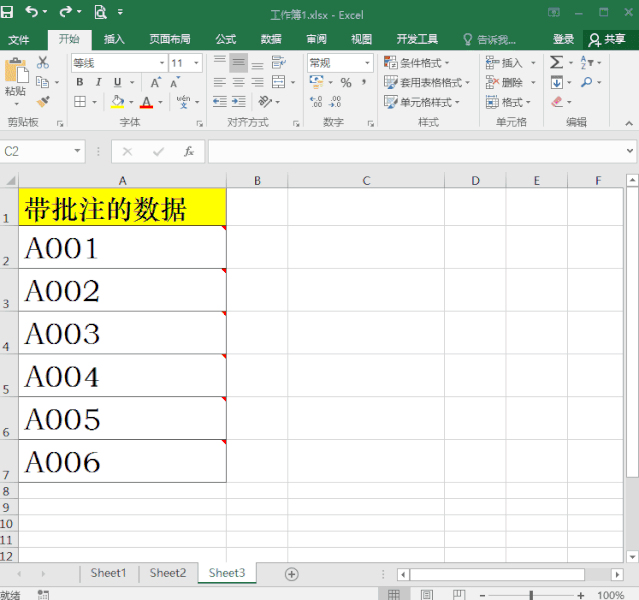Screen dimensions: 639x600
Task: Click the 共享 Share button
Action: coord(607,39)
